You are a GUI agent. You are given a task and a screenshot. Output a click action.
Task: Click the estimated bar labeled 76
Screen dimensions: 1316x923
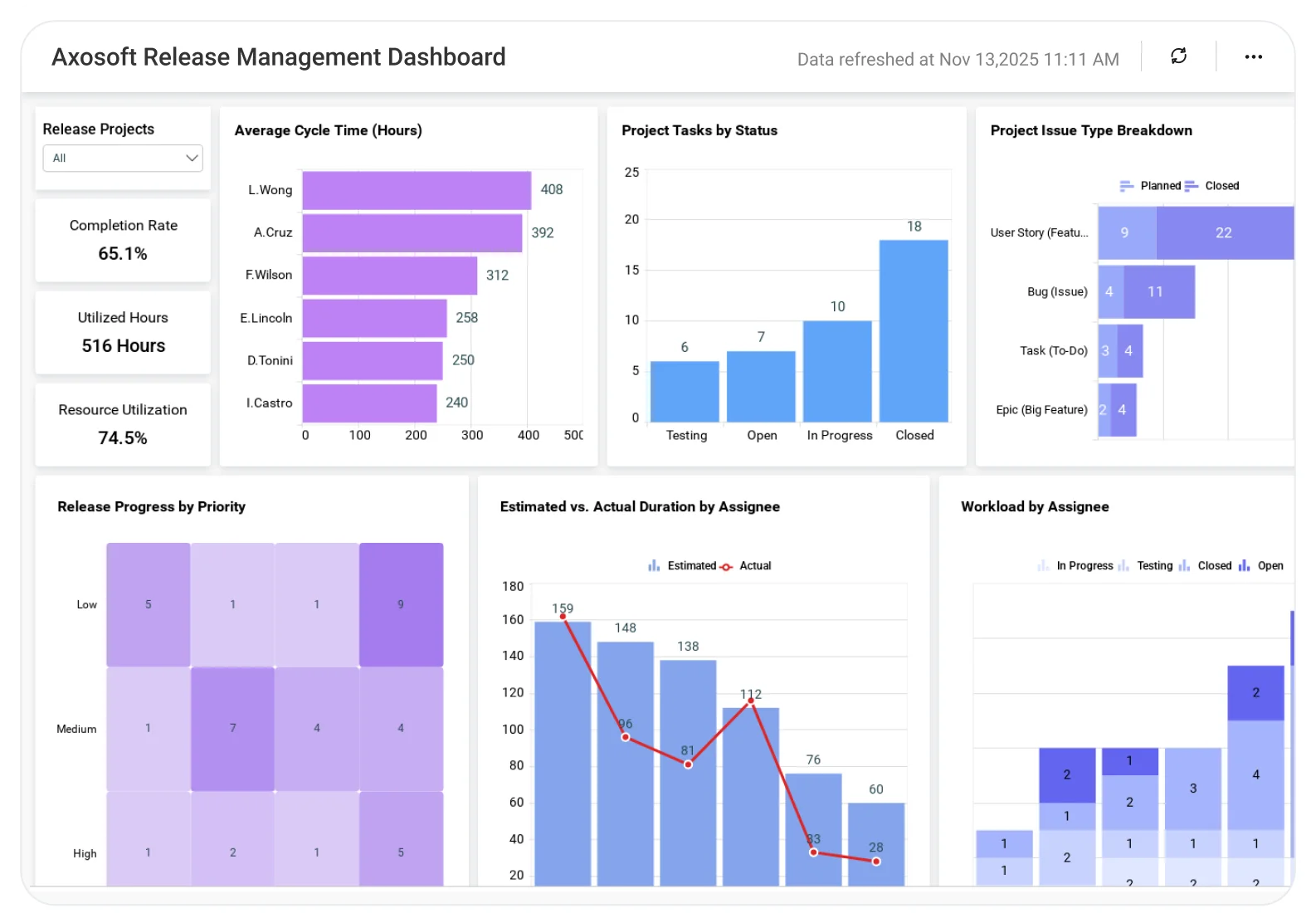(813, 830)
